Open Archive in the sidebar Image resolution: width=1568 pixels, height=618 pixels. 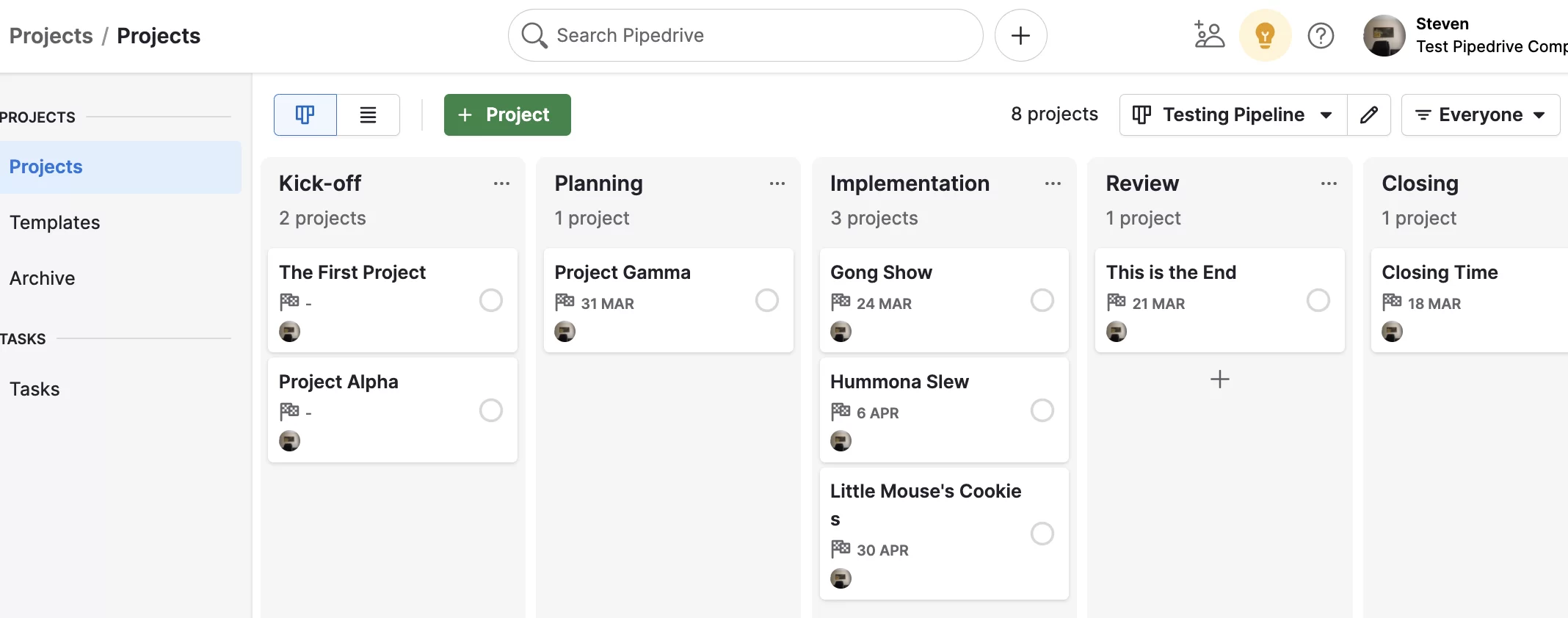[x=43, y=278]
